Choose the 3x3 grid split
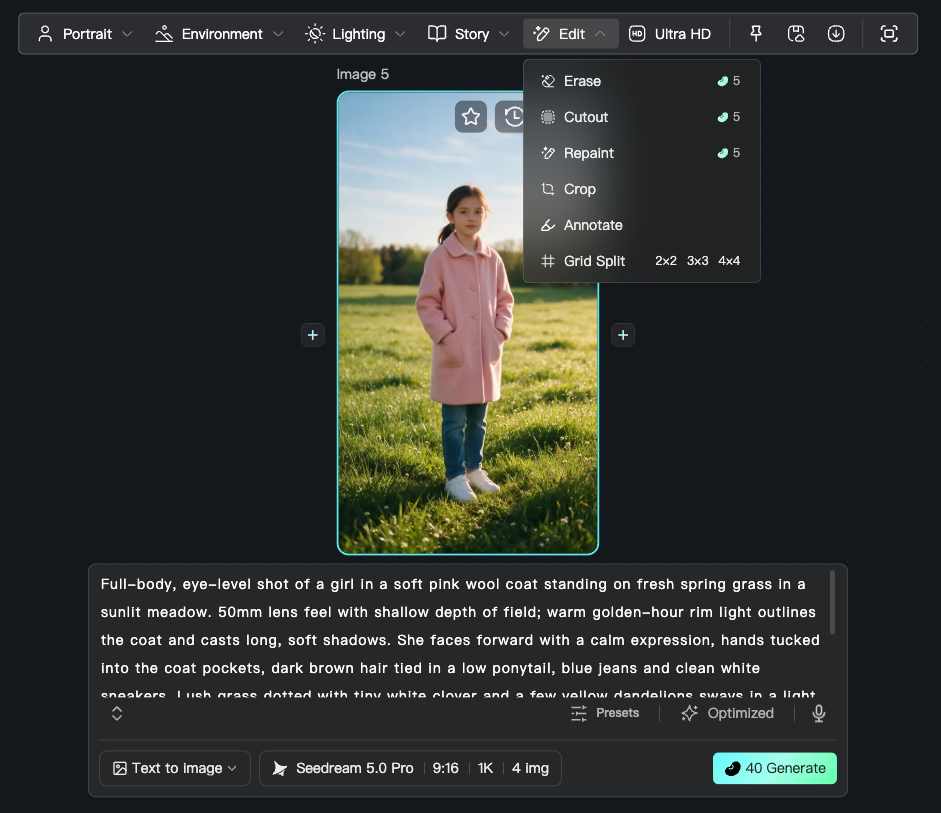Viewport: 941px width, 813px height. coord(697,261)
